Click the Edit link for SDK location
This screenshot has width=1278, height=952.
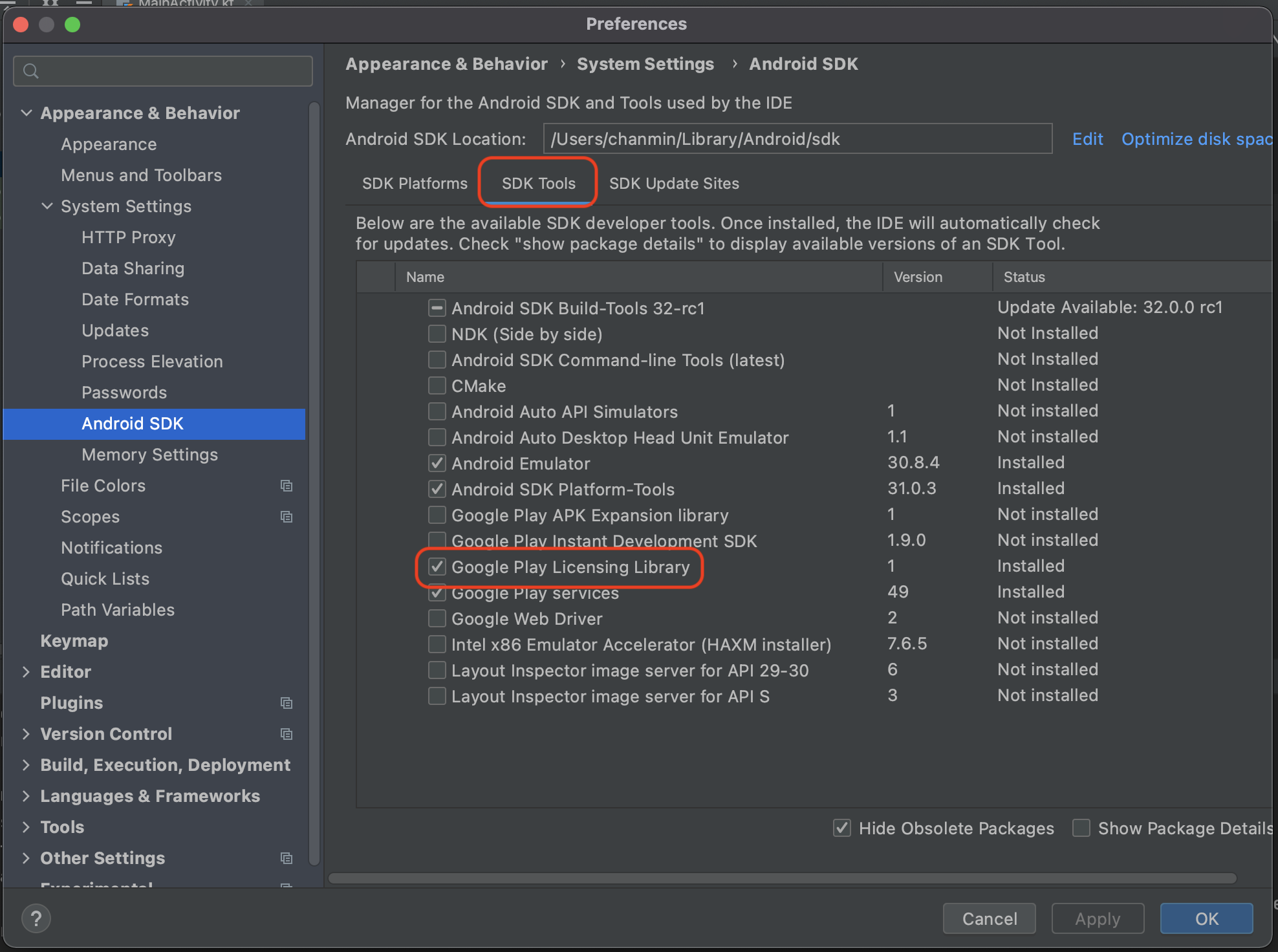(x=1087, y=139)
